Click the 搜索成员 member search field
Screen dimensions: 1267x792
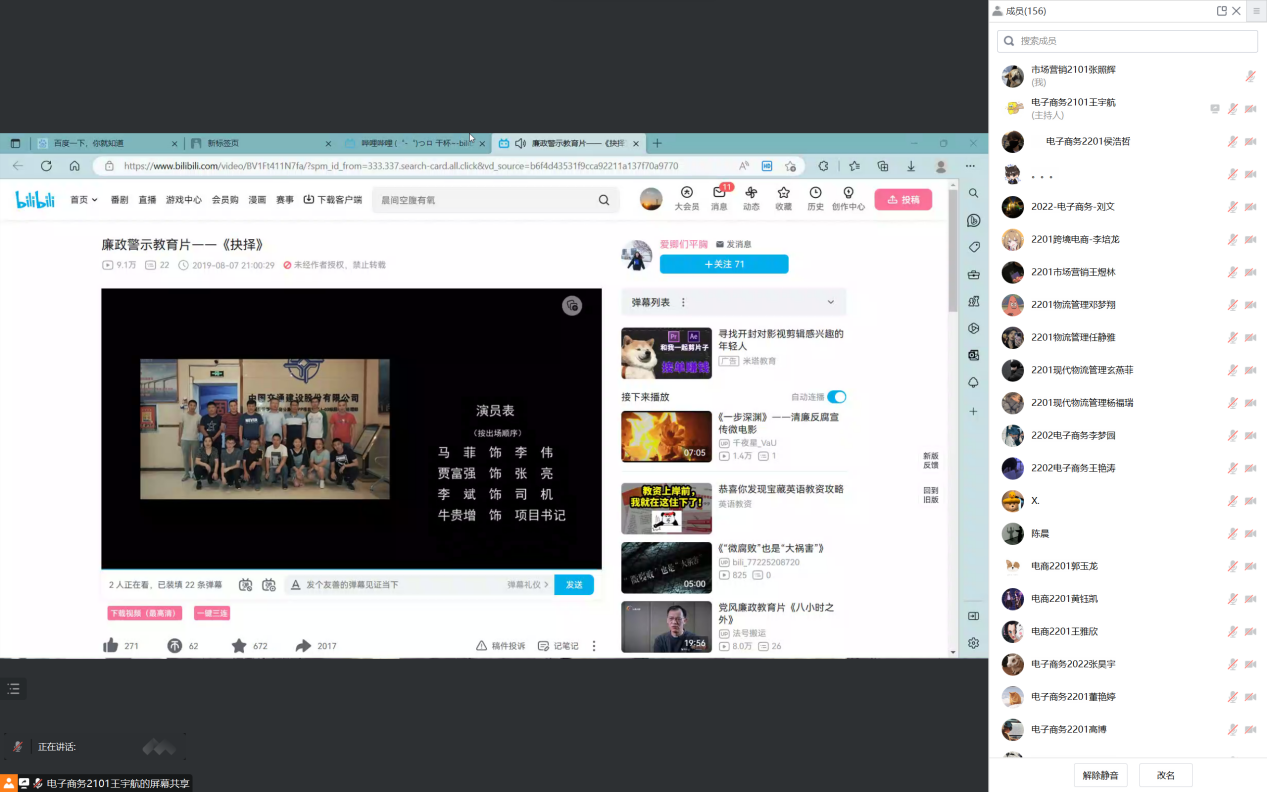(1127, 41)
